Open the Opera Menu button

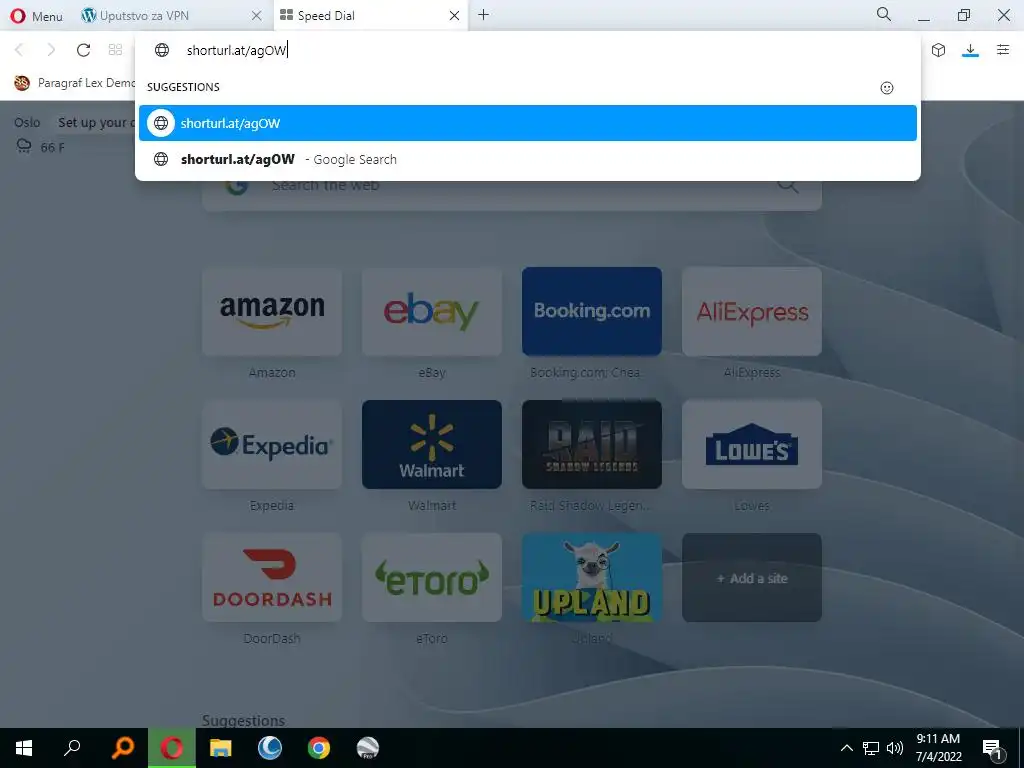tap(37, 16)
